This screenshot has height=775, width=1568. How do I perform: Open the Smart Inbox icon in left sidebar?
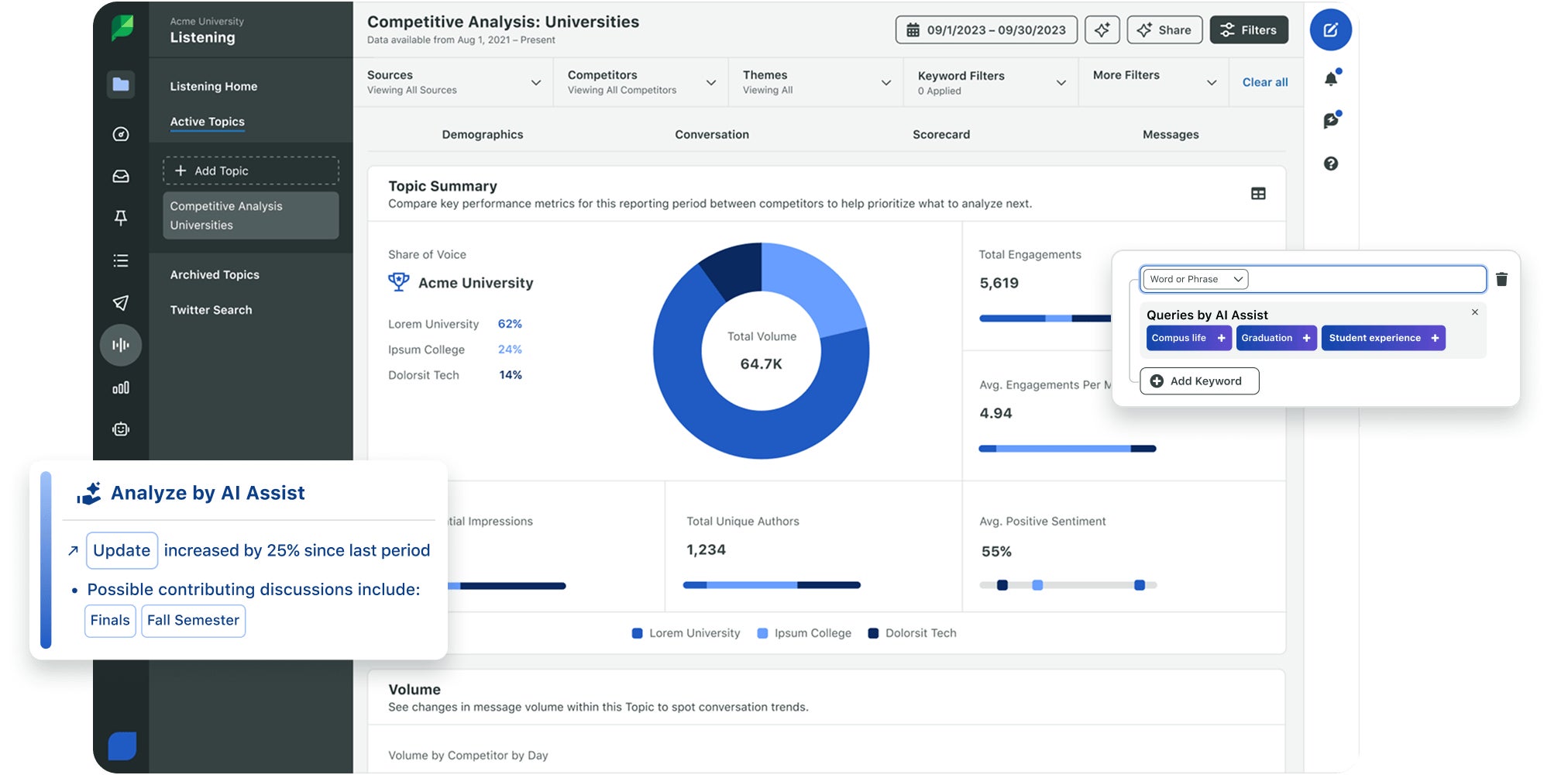coord(121,176)
